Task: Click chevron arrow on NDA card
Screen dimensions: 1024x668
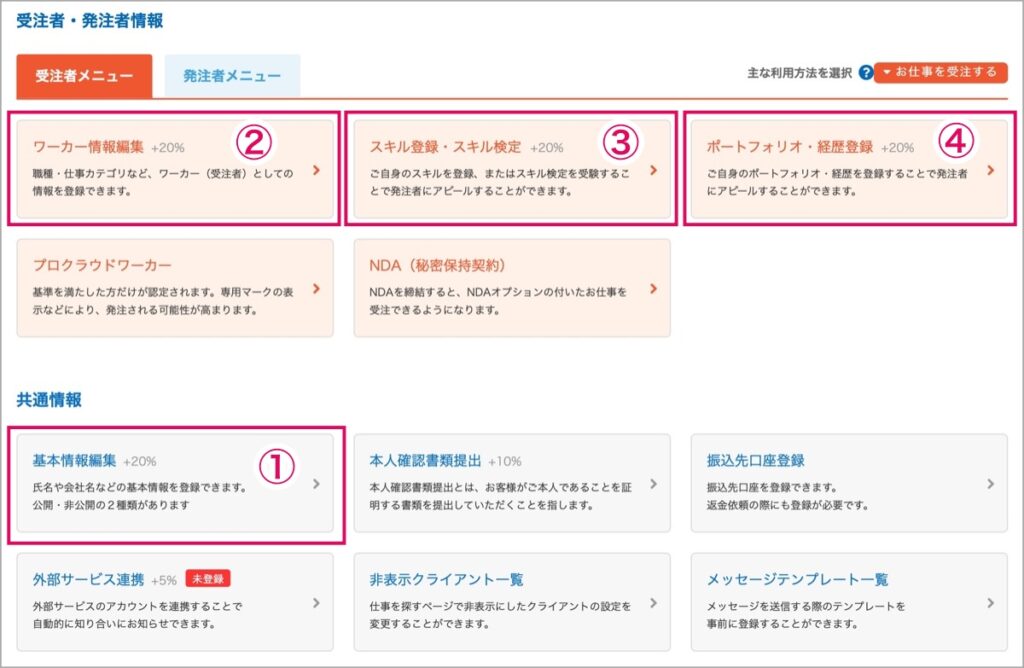Action: click(654, 288)
